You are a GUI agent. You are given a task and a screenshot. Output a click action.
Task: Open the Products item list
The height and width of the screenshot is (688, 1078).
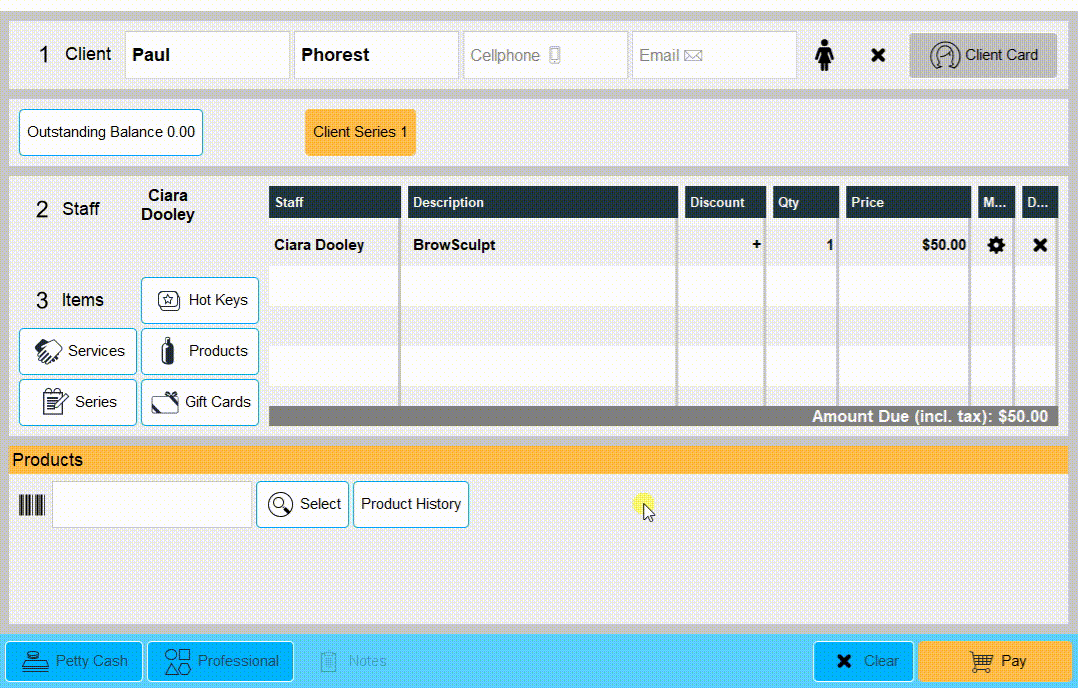[x=200, y=351]
